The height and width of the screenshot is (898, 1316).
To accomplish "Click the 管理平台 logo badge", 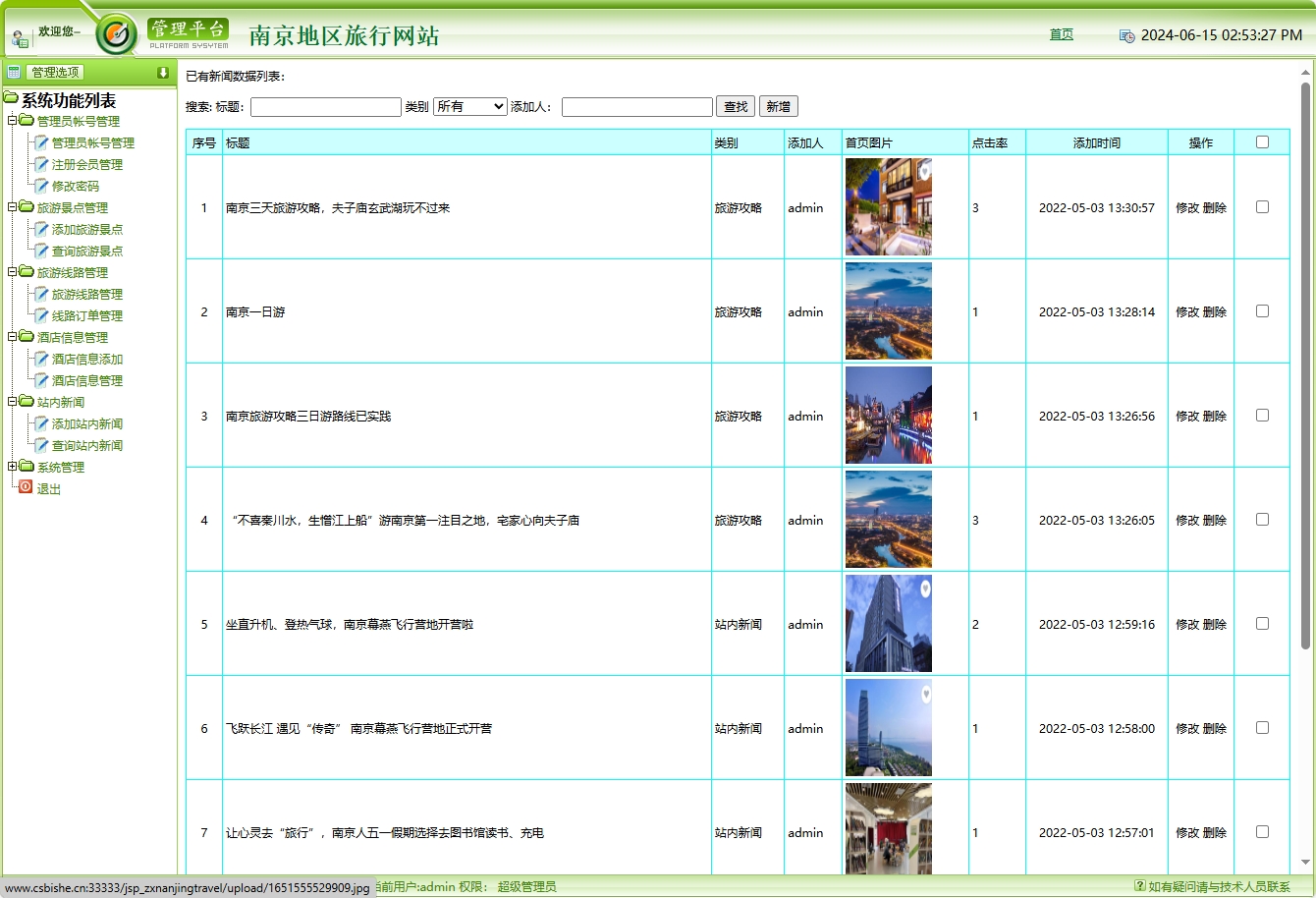I will pos(187,28).
